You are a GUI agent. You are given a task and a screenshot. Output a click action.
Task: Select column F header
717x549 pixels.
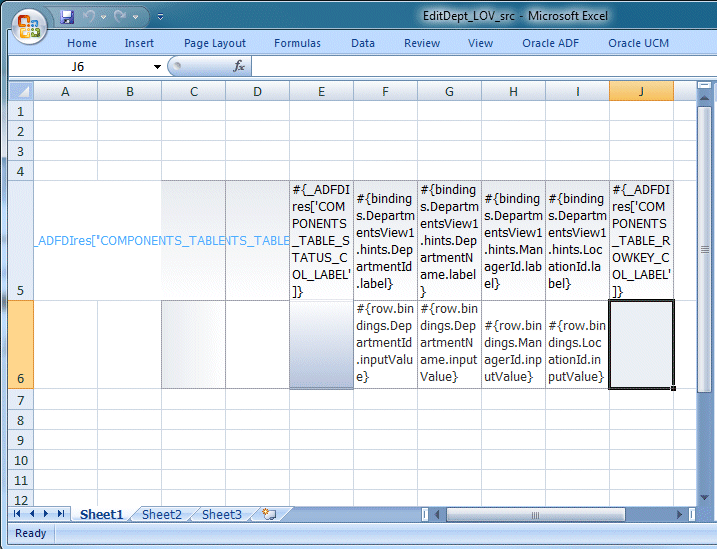(385, 91)
